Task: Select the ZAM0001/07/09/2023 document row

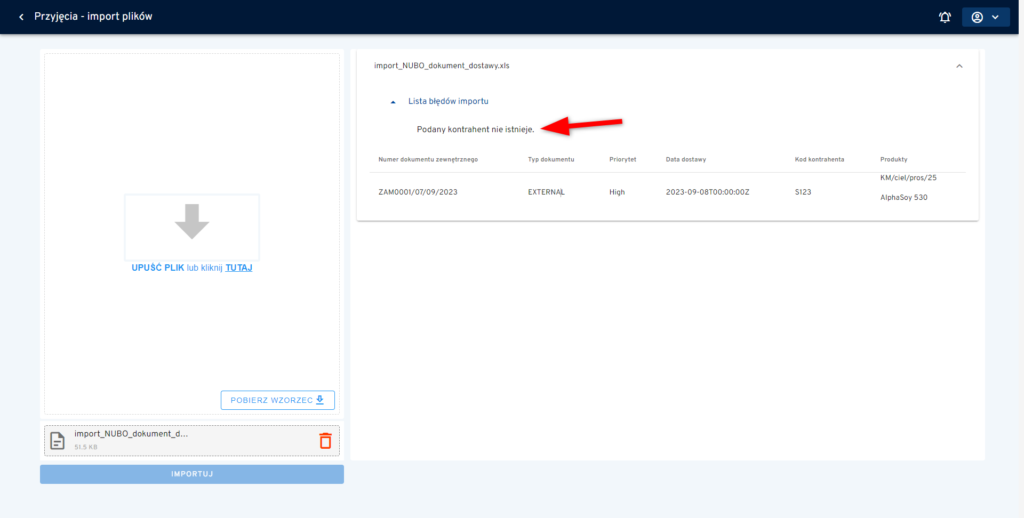Action: click(x=418, y=191)
